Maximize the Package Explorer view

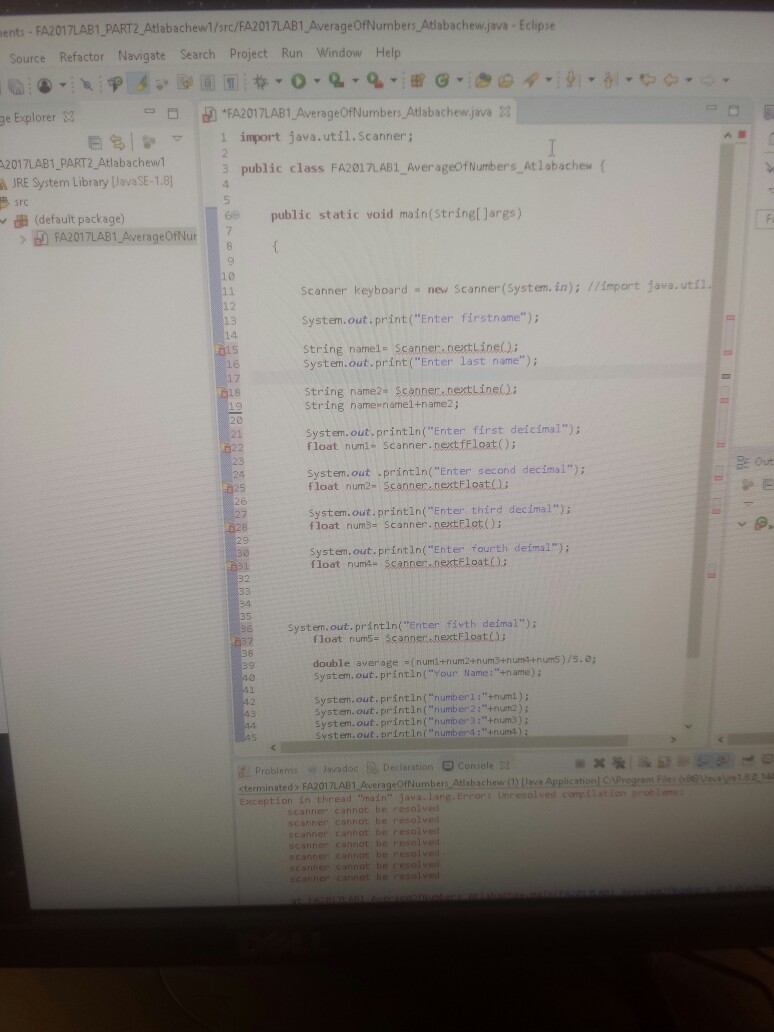[x=173, y=113]
